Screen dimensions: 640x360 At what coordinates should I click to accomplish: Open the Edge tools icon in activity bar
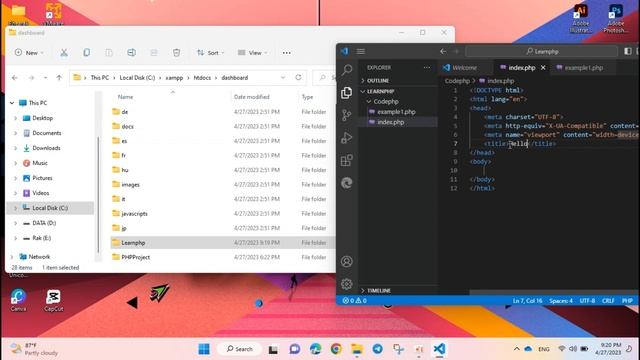[x=347, y=183]
